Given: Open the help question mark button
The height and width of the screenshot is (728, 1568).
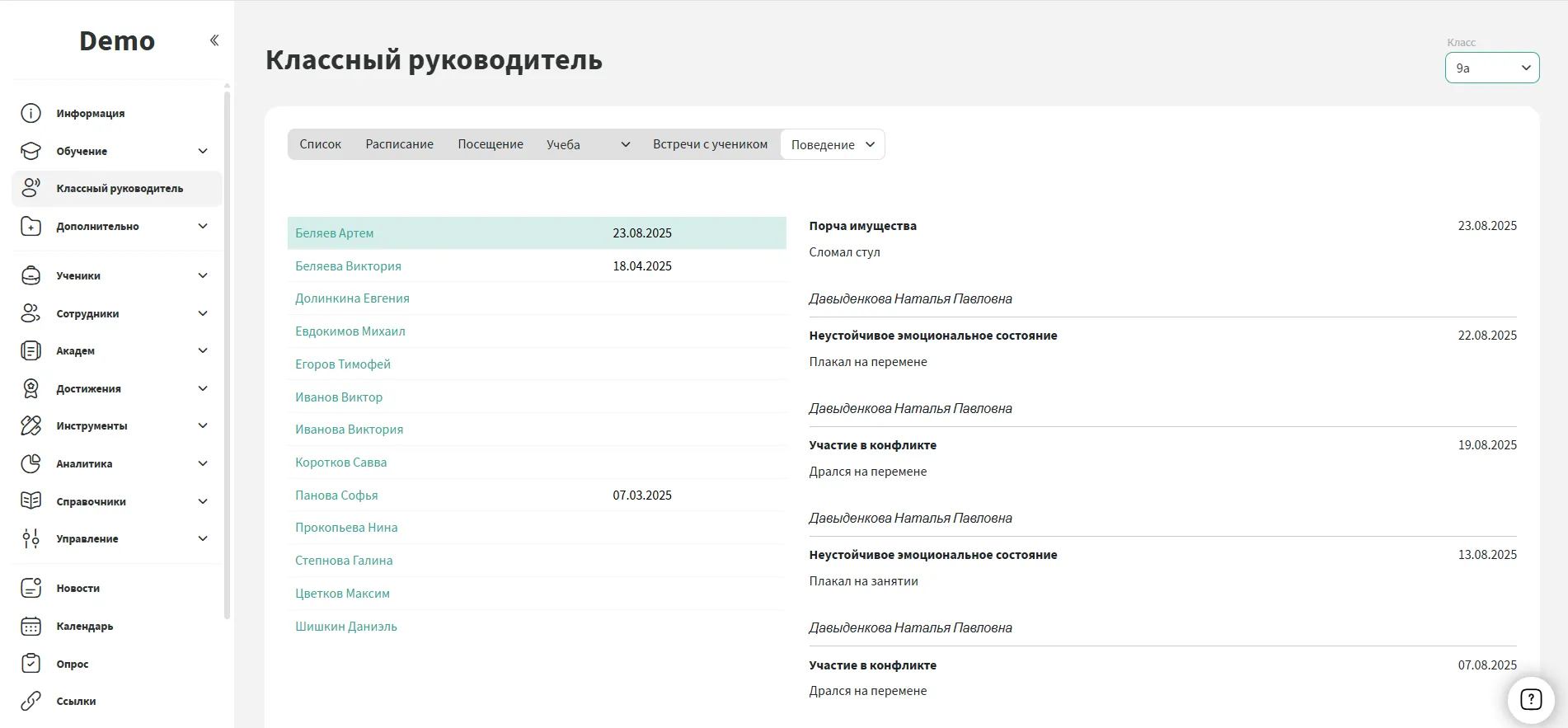Looking at the screenshot, I should point(1530,699).
